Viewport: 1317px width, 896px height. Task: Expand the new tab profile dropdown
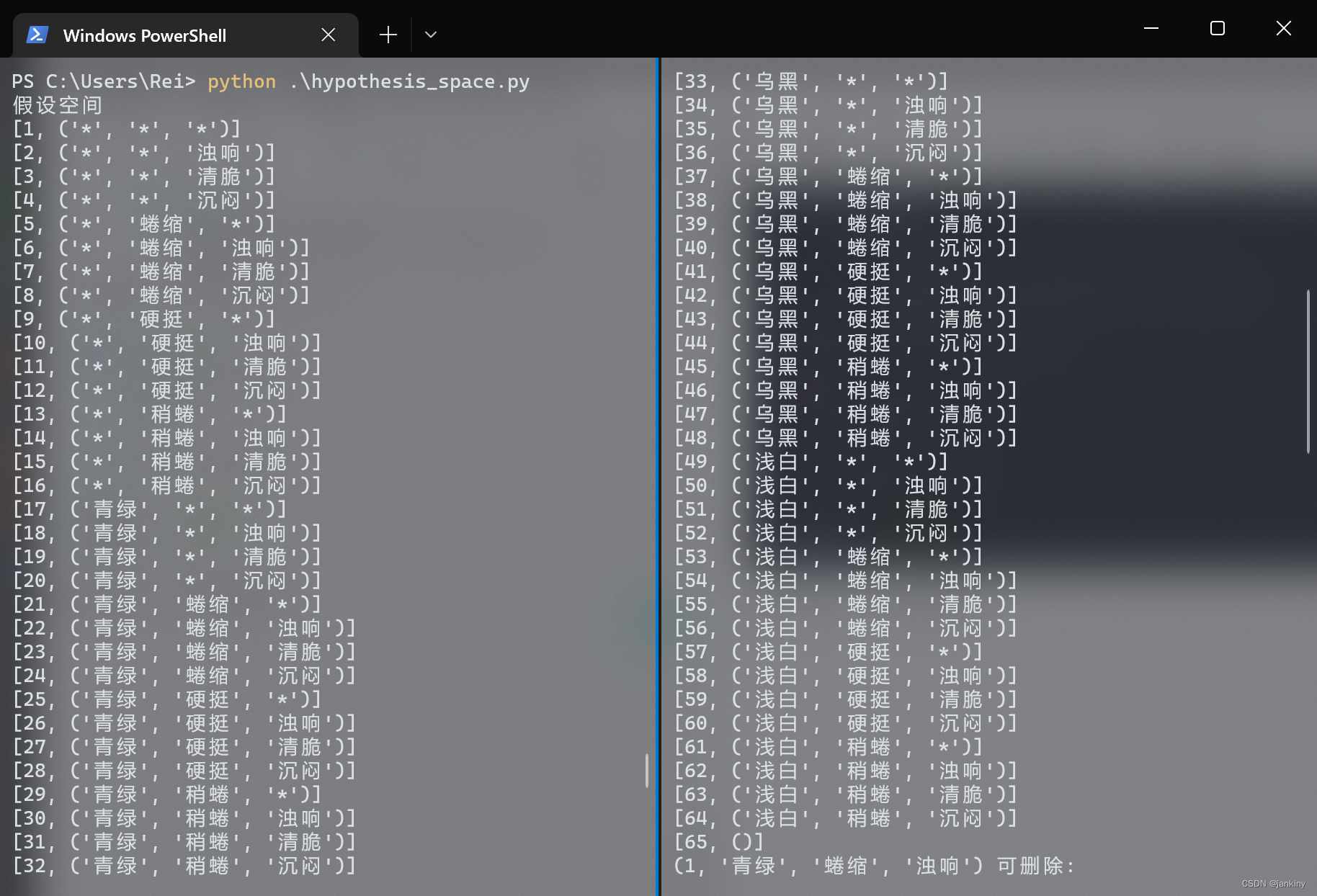431,35
